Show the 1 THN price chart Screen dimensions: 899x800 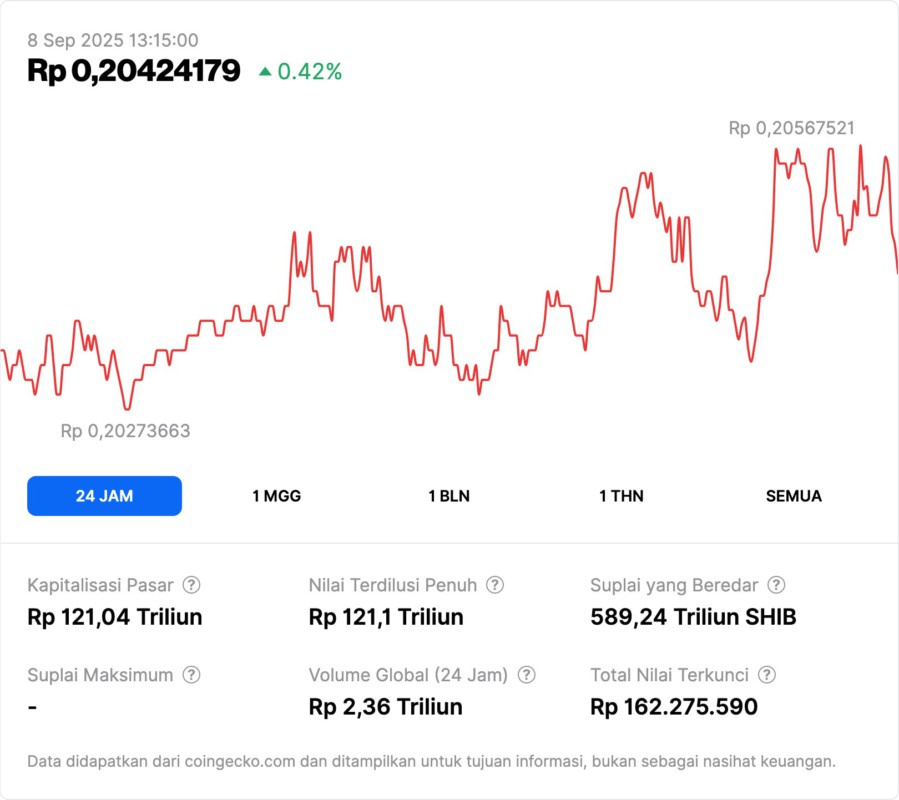(x=621, y=496)
